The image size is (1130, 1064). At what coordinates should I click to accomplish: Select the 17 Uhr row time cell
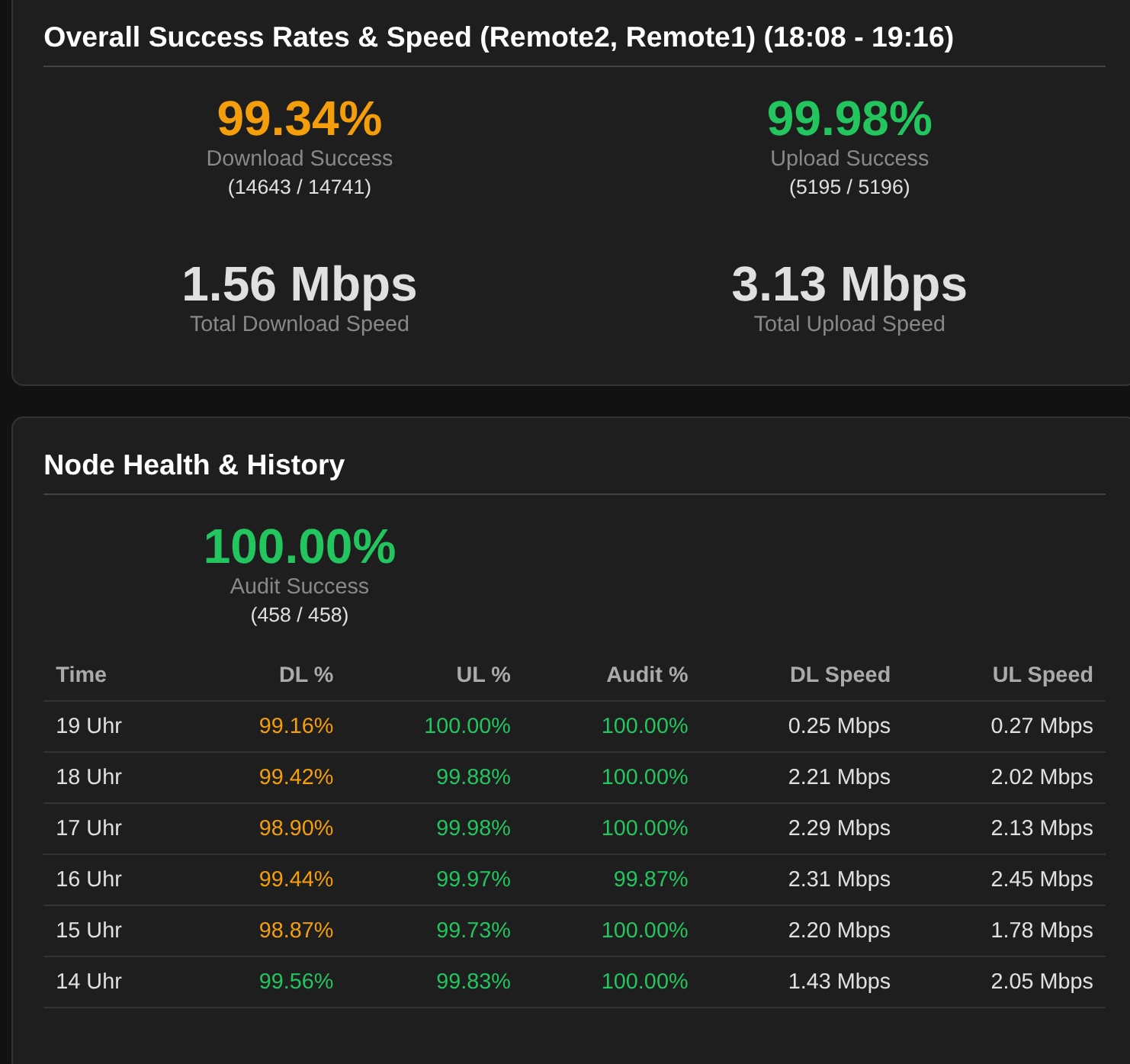pos(88,828)
